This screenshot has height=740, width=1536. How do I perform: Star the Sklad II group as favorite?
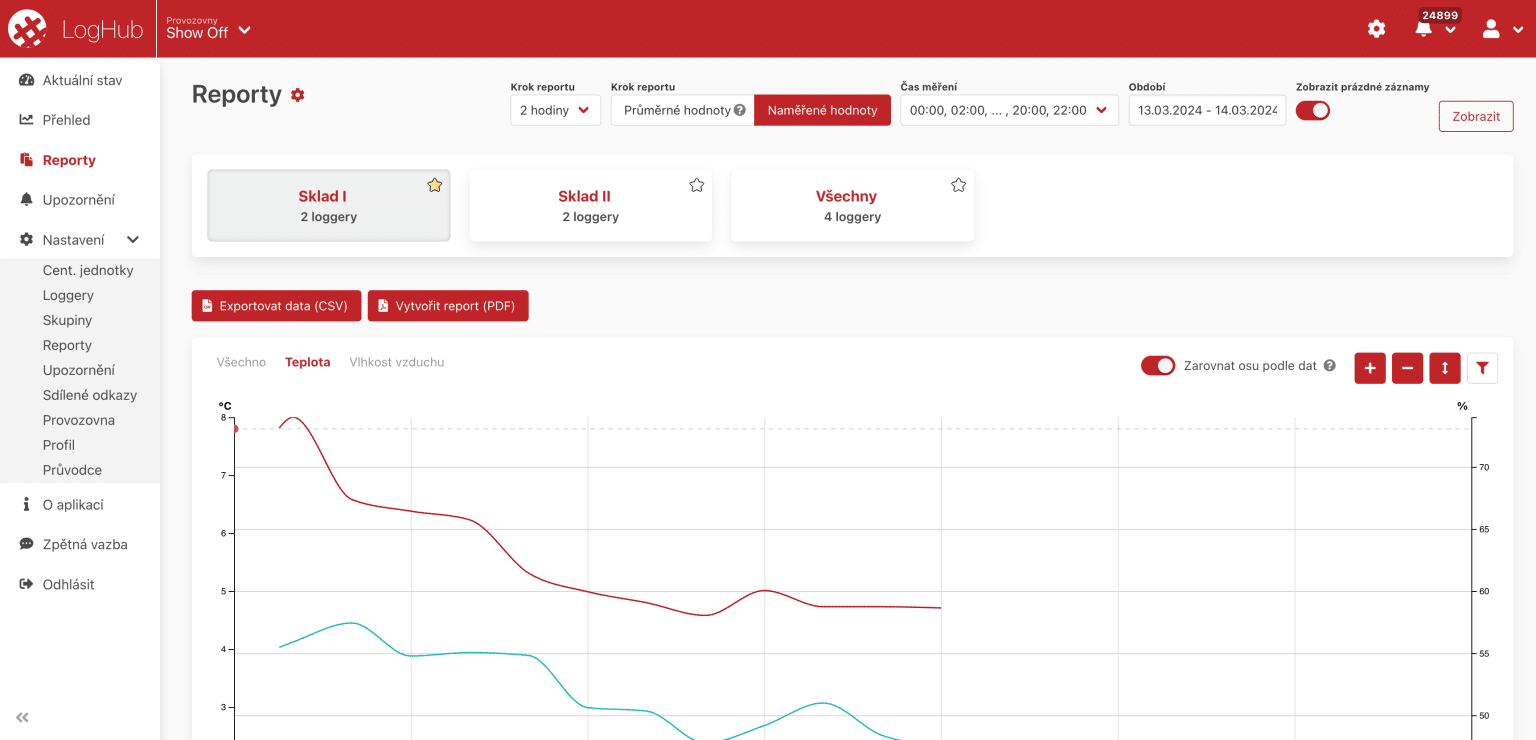click(697, 185)
